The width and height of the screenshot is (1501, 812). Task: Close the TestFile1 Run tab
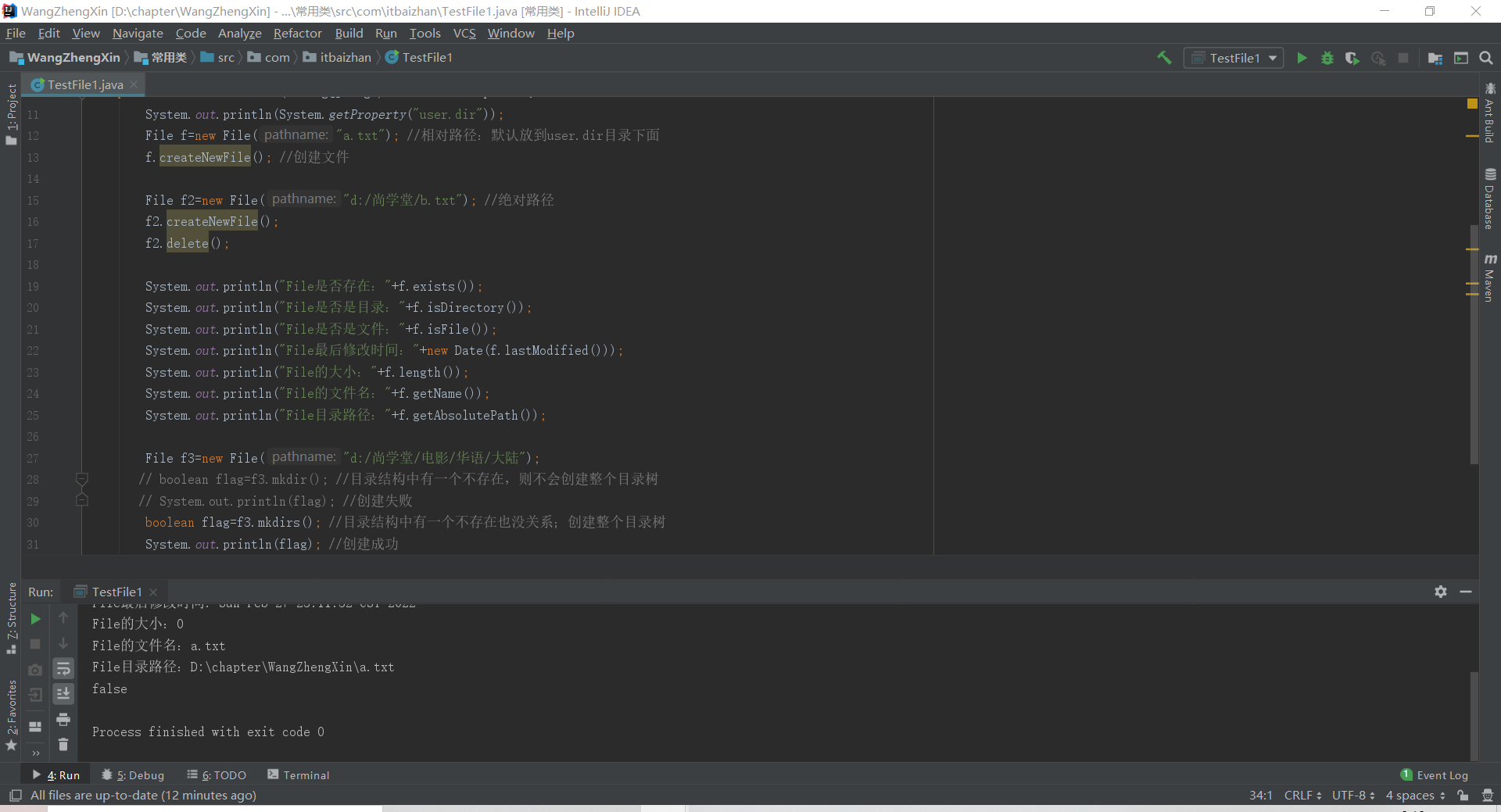coord(153,592)
